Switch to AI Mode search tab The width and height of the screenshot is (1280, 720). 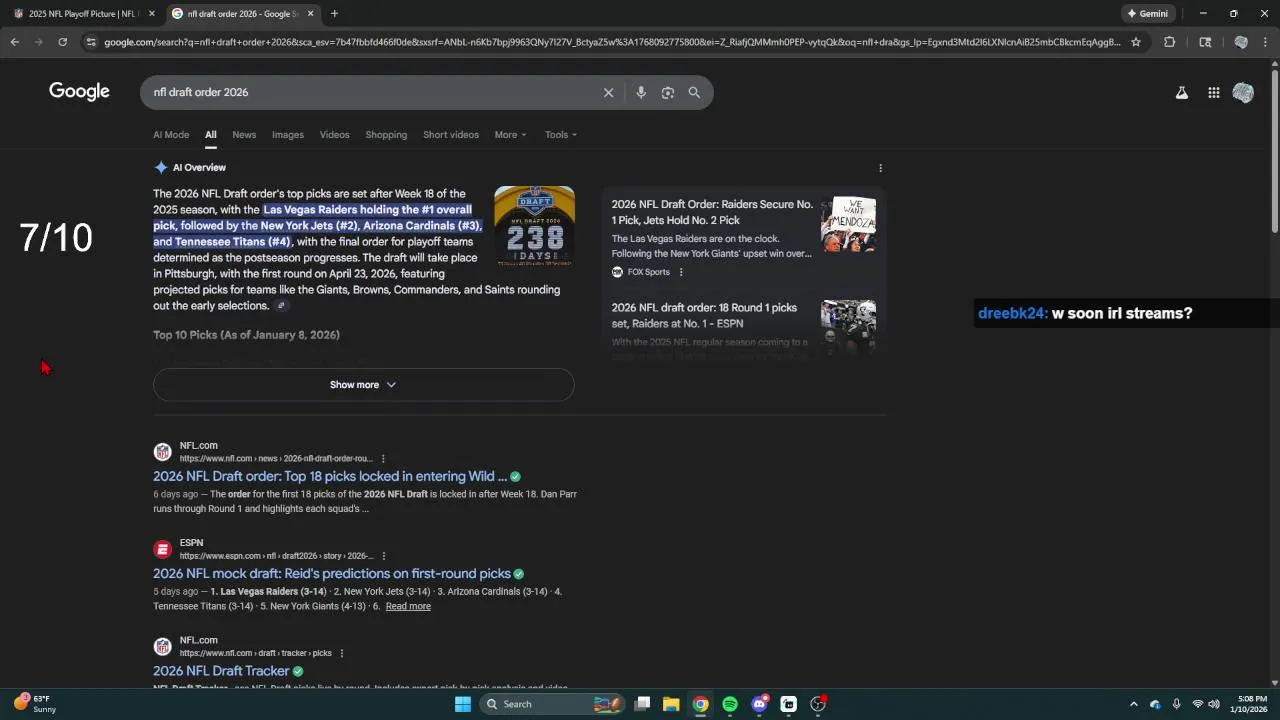pyautogui.click(x=171, y=135)
